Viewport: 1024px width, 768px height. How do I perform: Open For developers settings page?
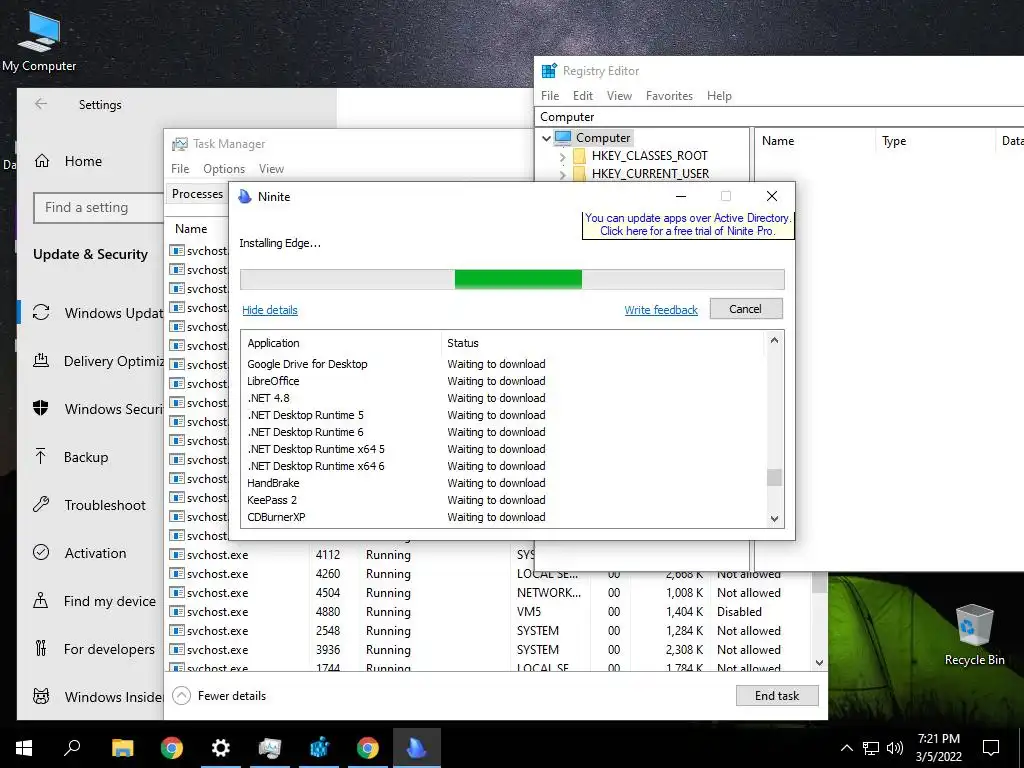95,649
